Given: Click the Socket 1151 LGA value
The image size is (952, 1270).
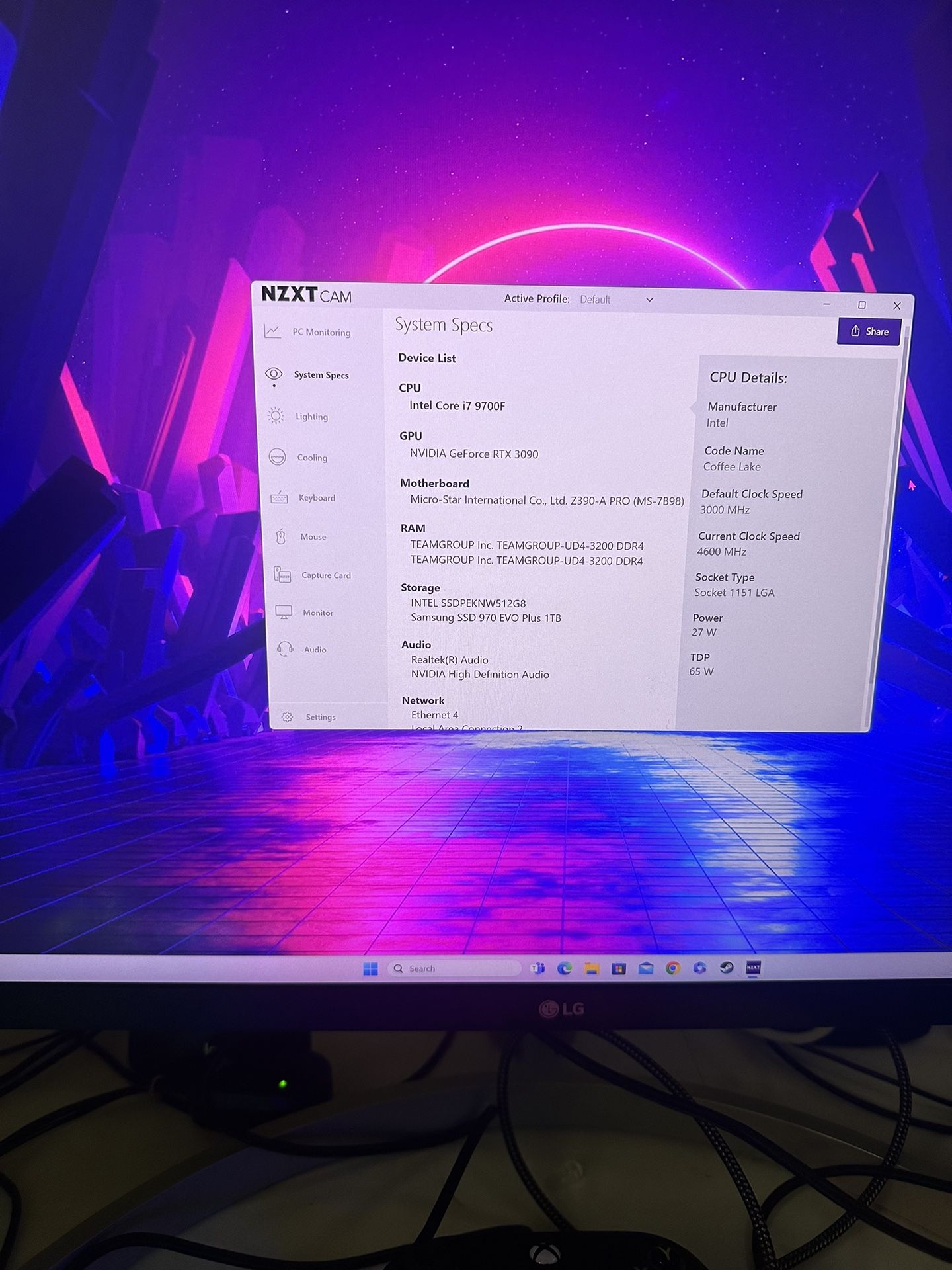Looking at the screenshot, I should 734,593.
